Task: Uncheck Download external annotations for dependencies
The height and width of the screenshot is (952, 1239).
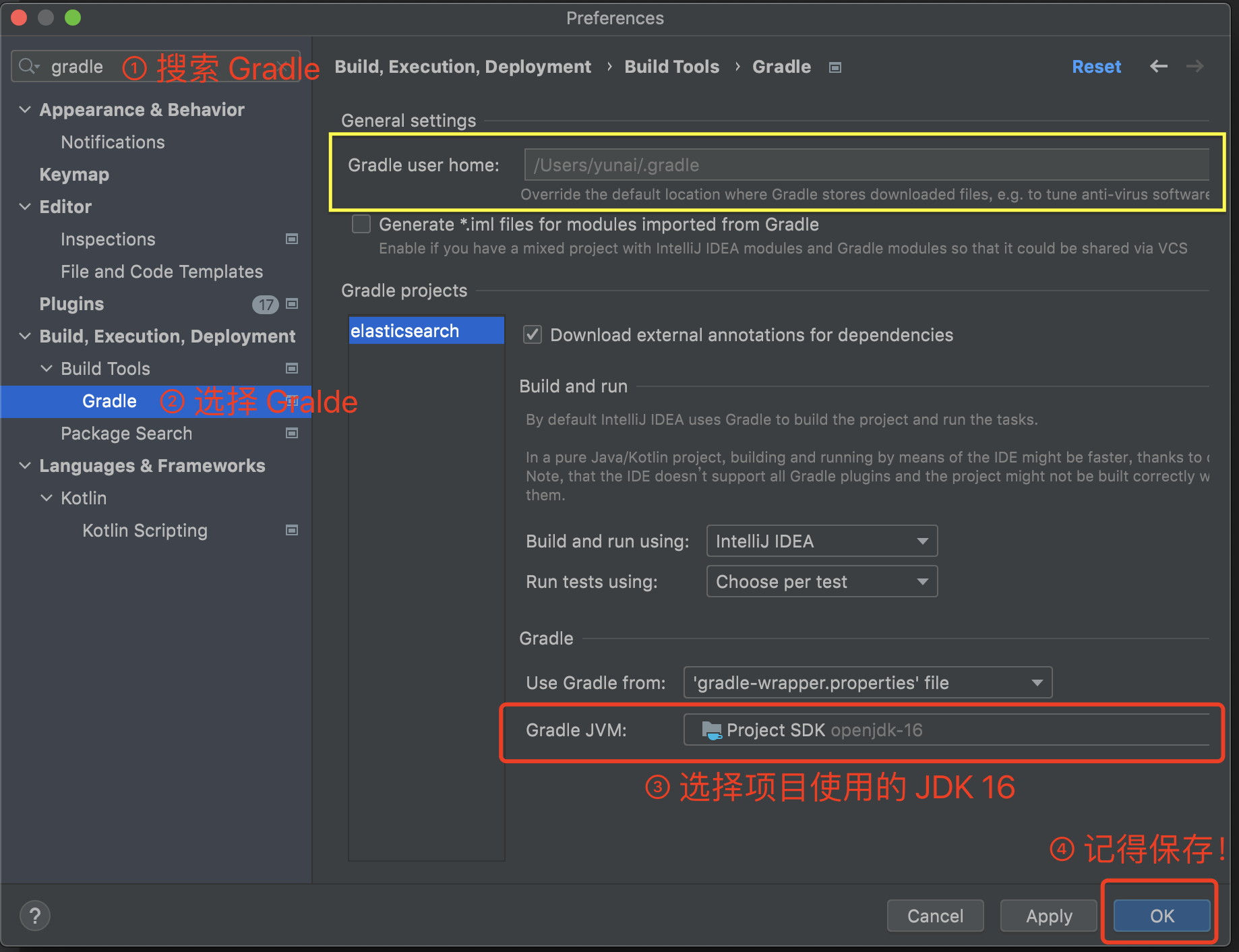Action: tap(532, 334)
